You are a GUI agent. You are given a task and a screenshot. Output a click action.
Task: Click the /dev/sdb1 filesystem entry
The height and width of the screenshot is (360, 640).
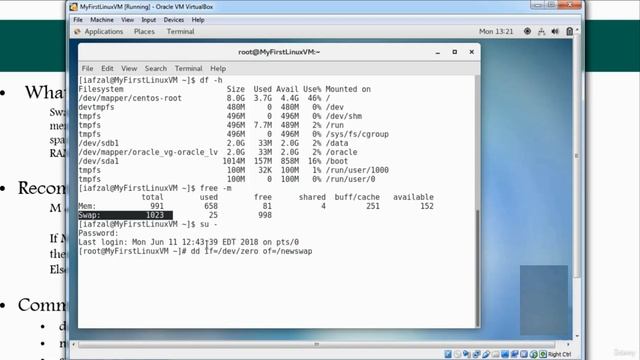coord(98,143)
